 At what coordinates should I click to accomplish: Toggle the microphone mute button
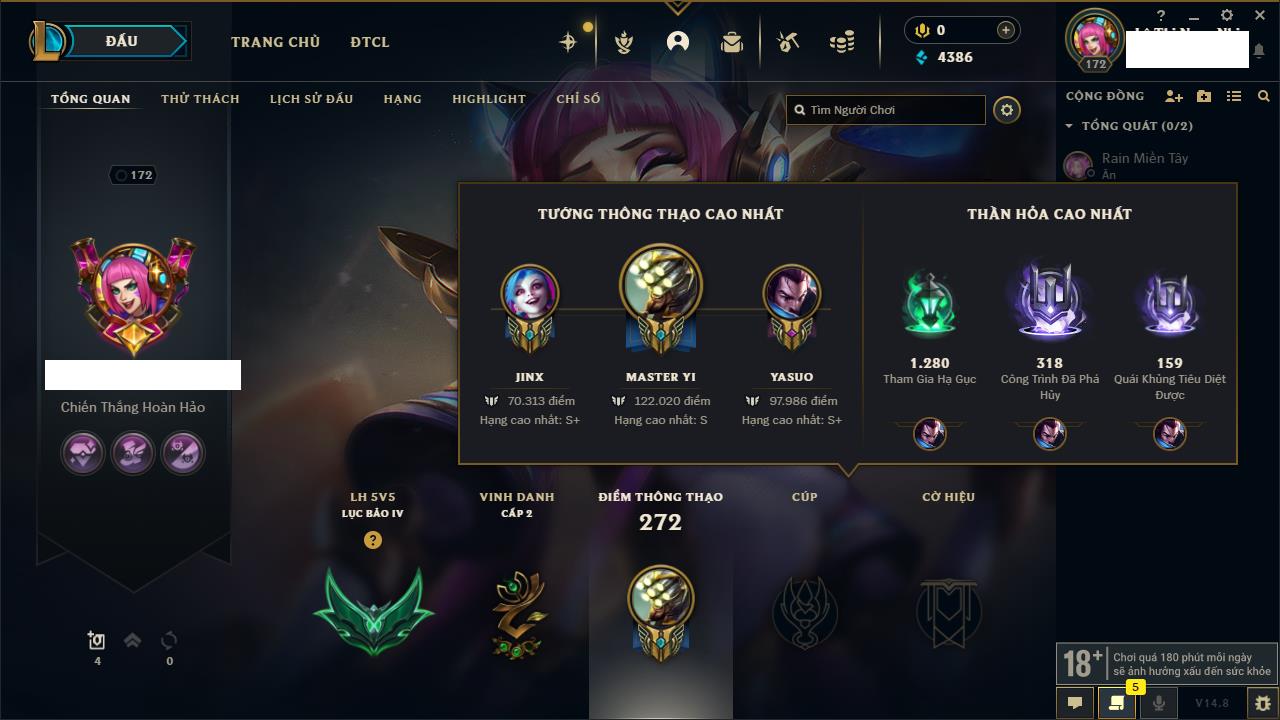tap(1158, 703)
